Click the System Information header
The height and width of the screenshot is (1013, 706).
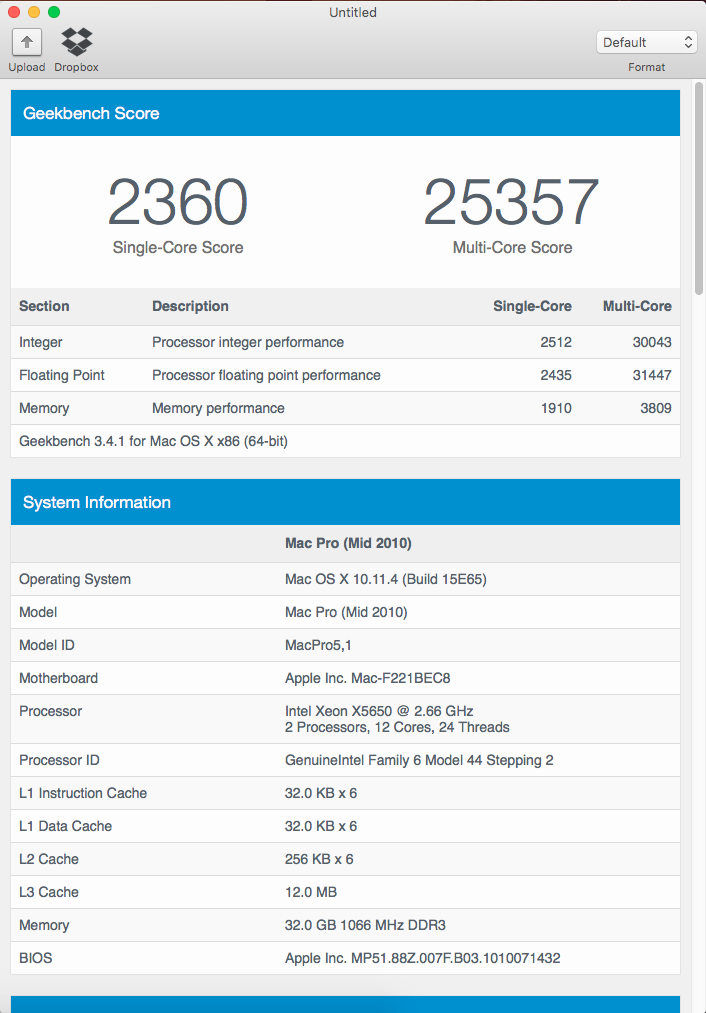345,502
